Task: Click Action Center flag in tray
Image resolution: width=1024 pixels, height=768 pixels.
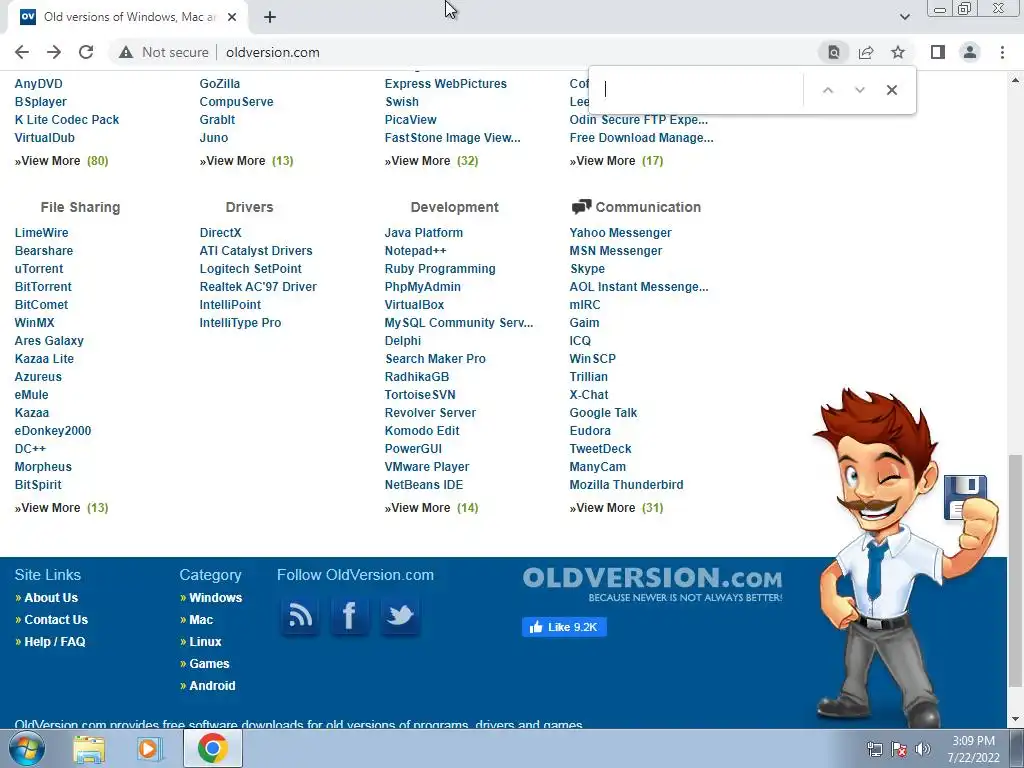Action: point(899,749)
